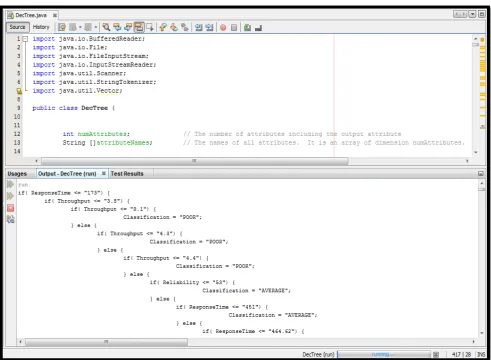Click the lightbulb hint on line 7
The width and height of the screenshot is (491, 360).
19,91
